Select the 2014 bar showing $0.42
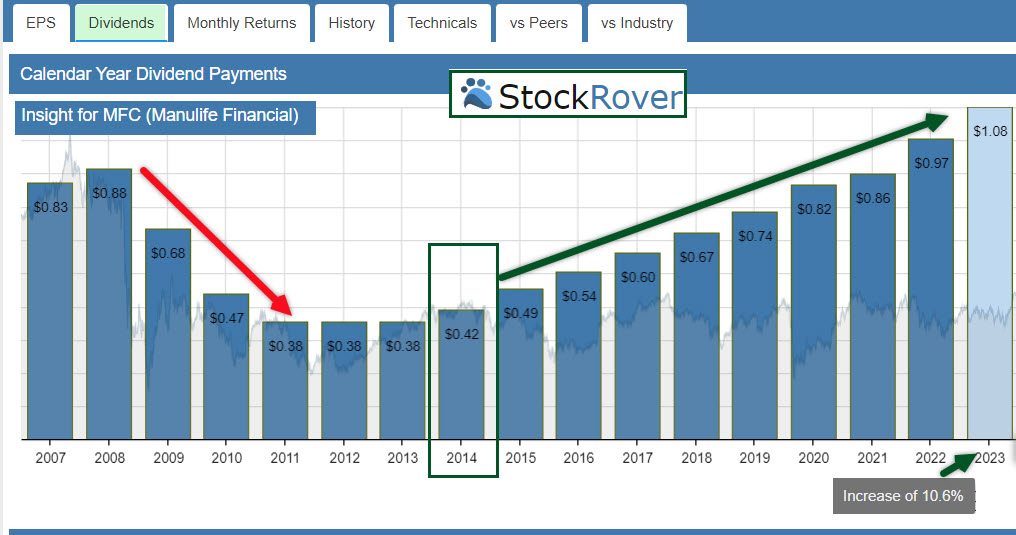 462,374
